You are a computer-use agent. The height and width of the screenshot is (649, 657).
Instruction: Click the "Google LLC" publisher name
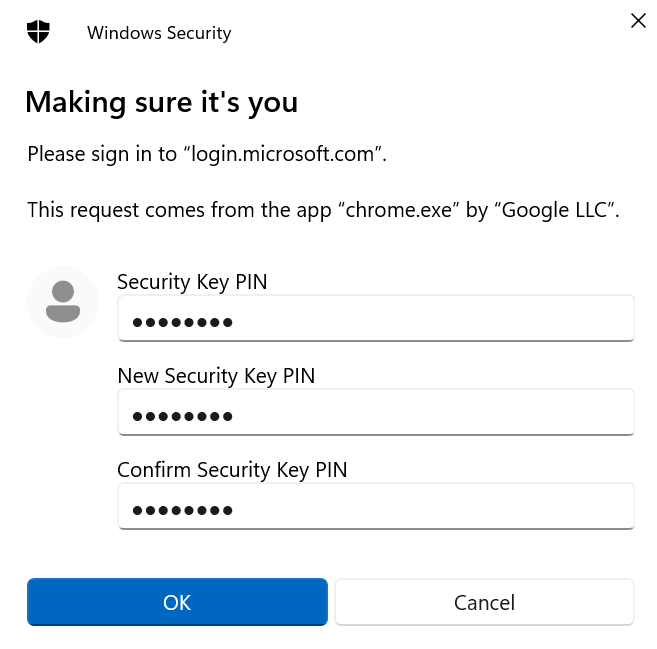pyautogui.click(x=561, y=211)
